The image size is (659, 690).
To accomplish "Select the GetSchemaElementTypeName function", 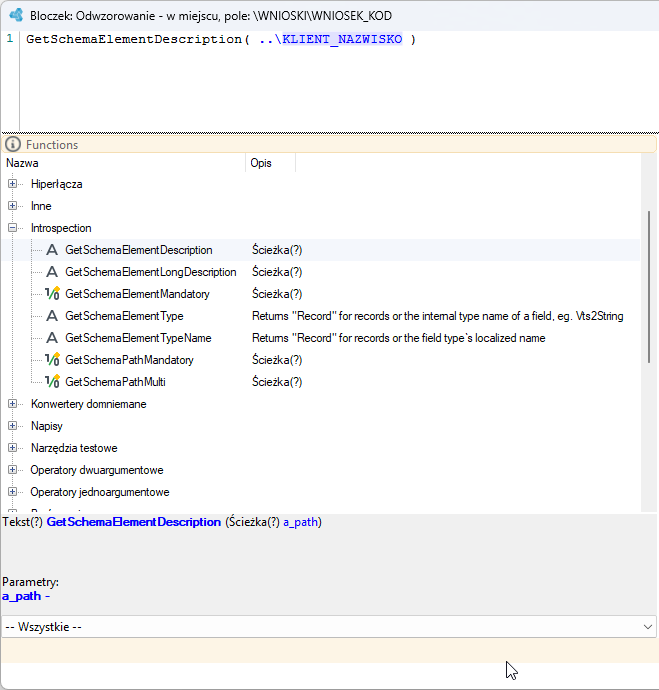I will pyautogui.click(x=138, y=338).
